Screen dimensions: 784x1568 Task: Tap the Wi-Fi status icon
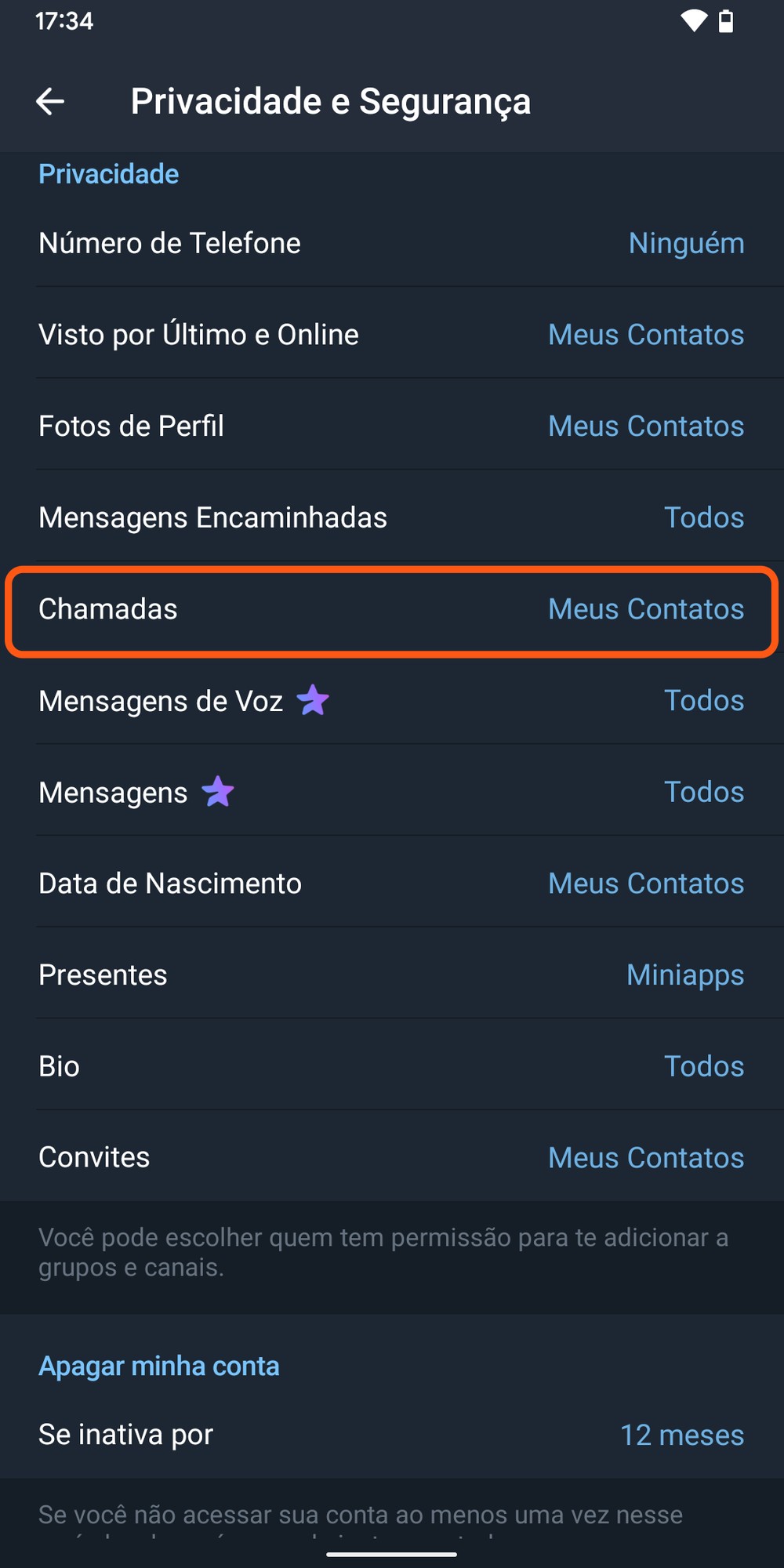693,21
